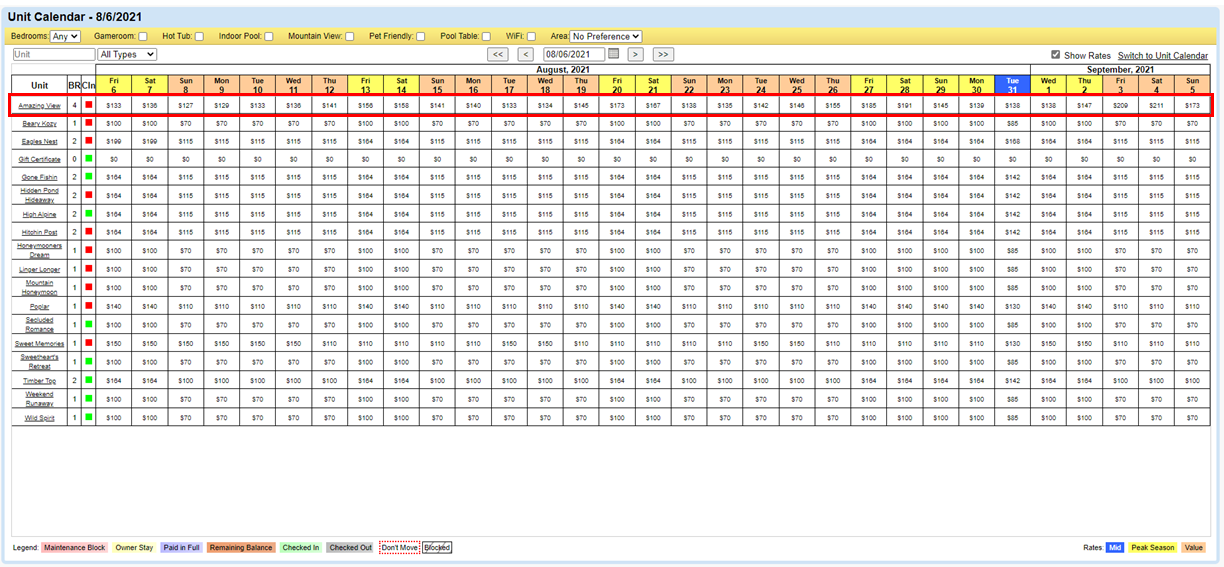This screenshot has width=1224, height=567.
Task: Select the Fri 6 column header
Action: [114, 85]
